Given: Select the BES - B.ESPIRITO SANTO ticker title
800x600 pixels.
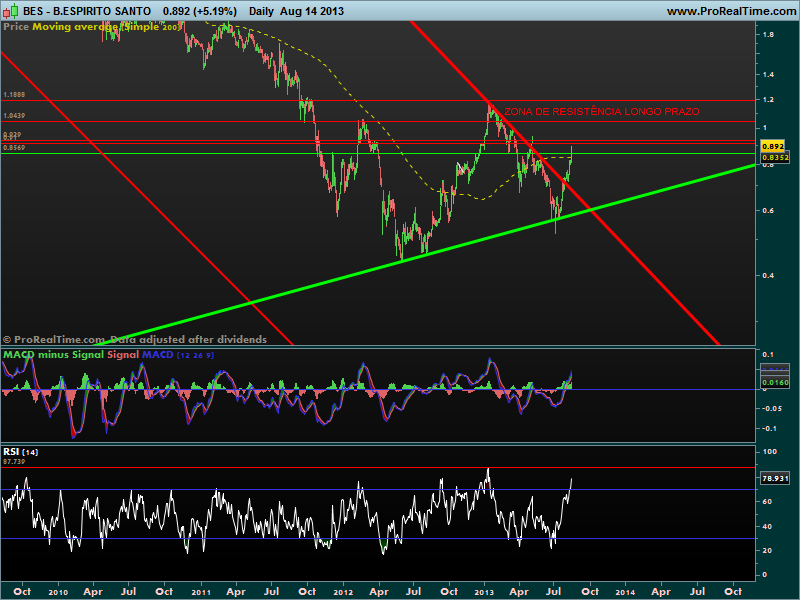Looking at the screenshot, I should pyautogui.click(x=87, y=11).
